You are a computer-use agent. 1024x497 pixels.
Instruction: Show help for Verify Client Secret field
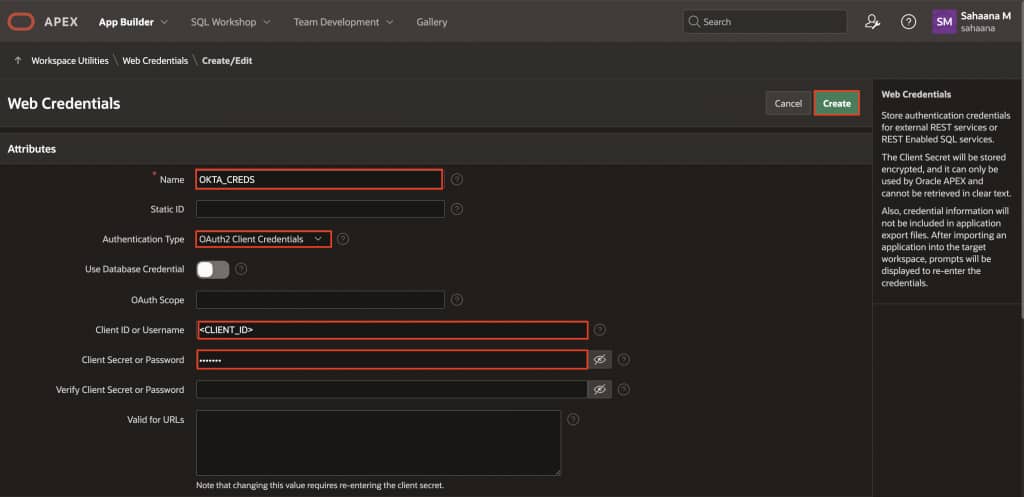point(624,389)
